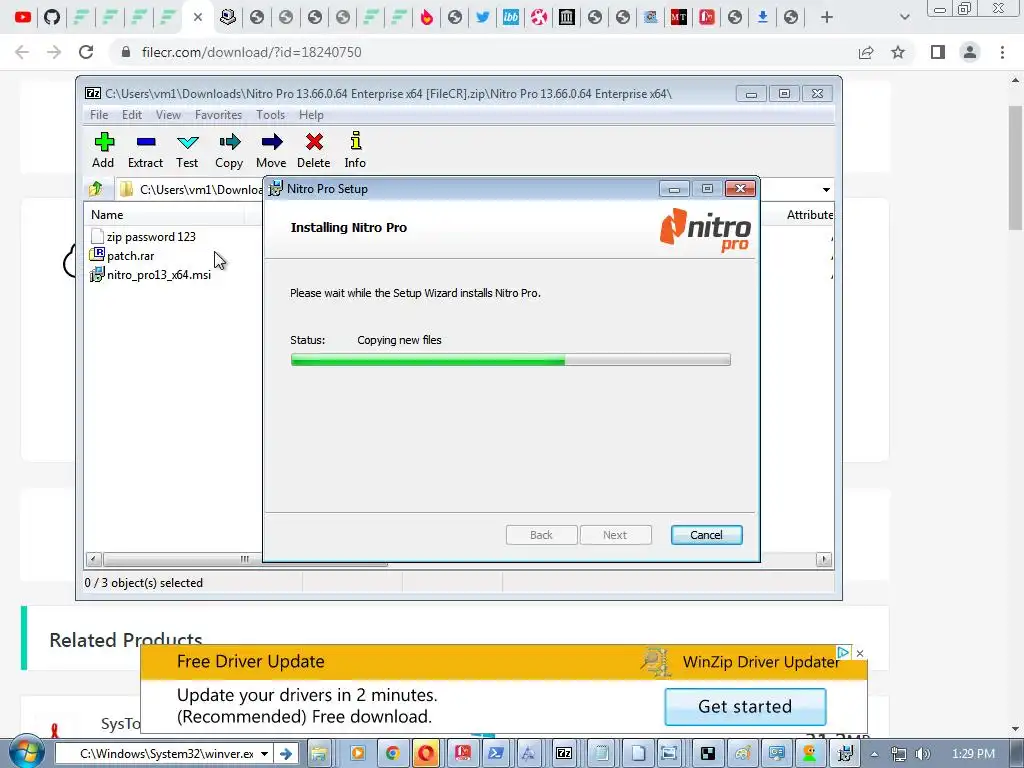Open the YouTube browser tab

tap(23, 17)
